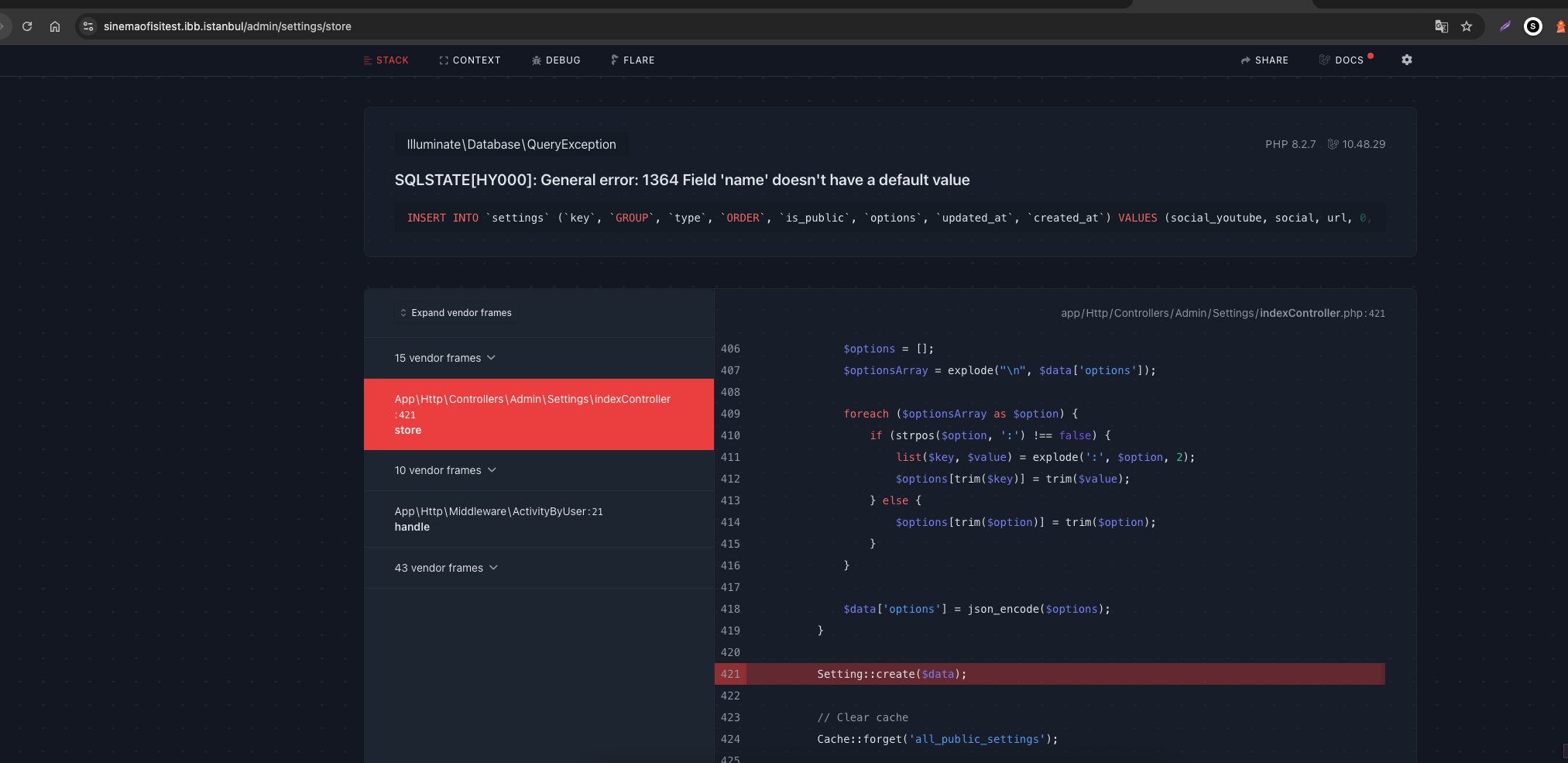Click the translate page icon
Image resolution: width=1568 pixels, height=763 pixels.
(x=1441, y=26)
